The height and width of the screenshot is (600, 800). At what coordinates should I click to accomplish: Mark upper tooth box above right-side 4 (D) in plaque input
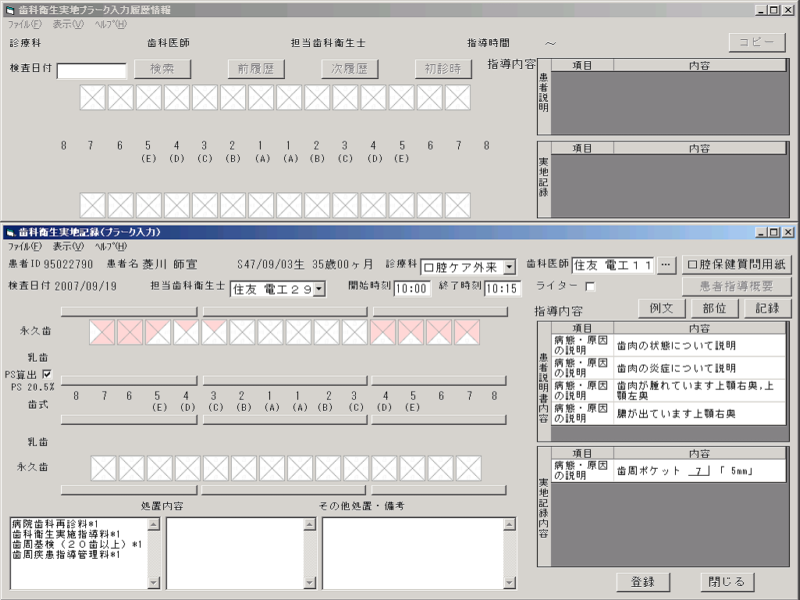(x=383, y=332)
